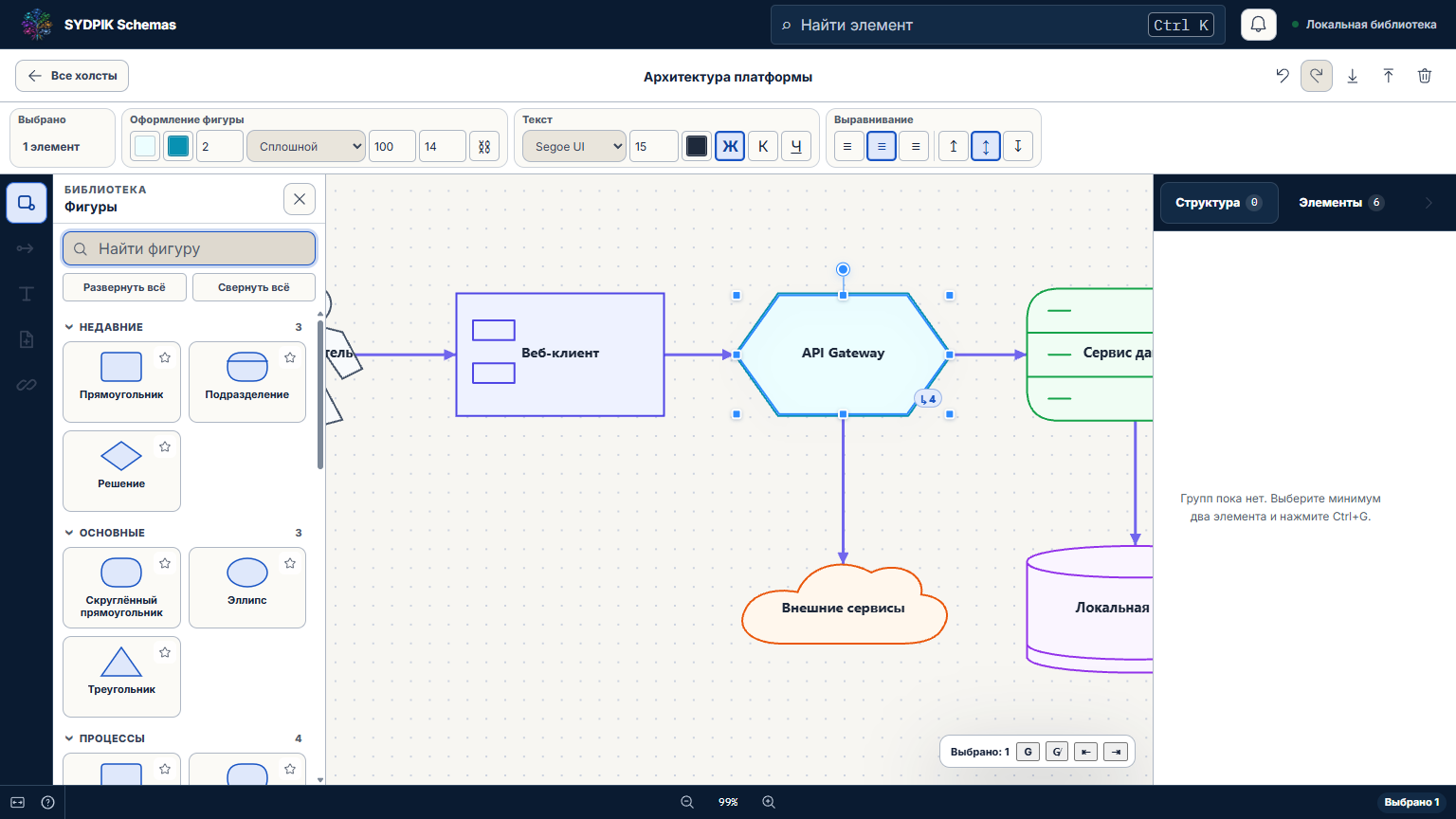The height and width of the screenshot is (819, 1456).
Task: Star the Эллипс shape
Action: (x=290, y=563)
